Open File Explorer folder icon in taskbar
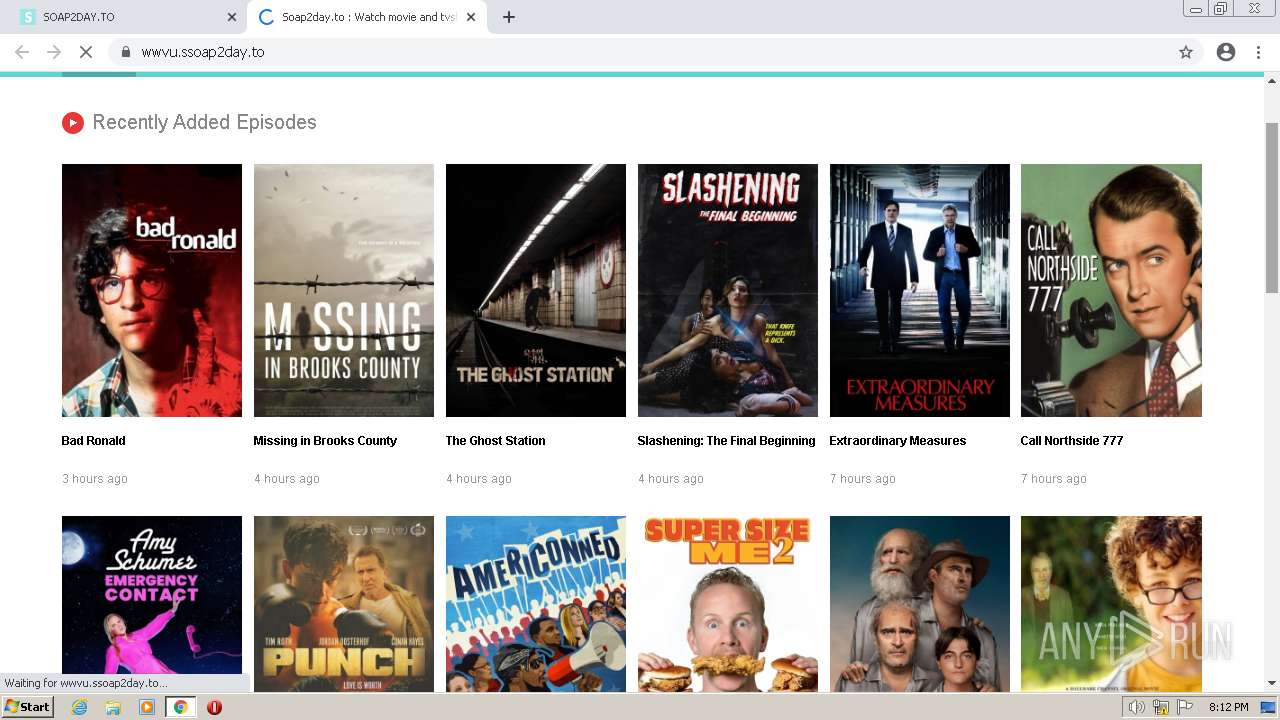The image size is (1280, 720). 113,707
